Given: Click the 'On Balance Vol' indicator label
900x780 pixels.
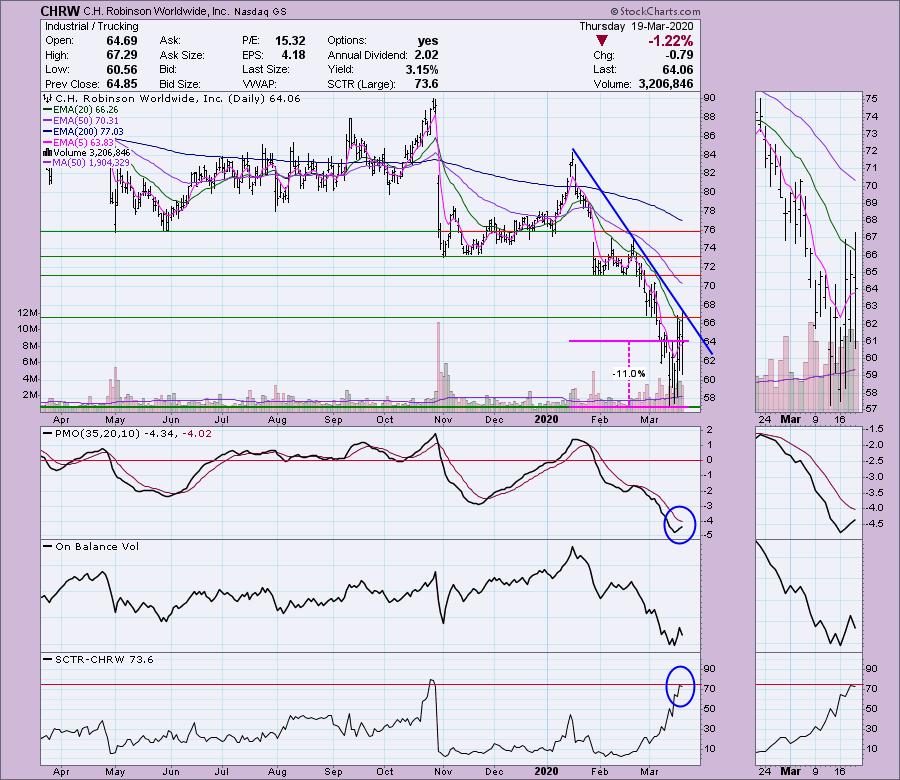Looking at the screenshot, I should click(x=97, y=546).
